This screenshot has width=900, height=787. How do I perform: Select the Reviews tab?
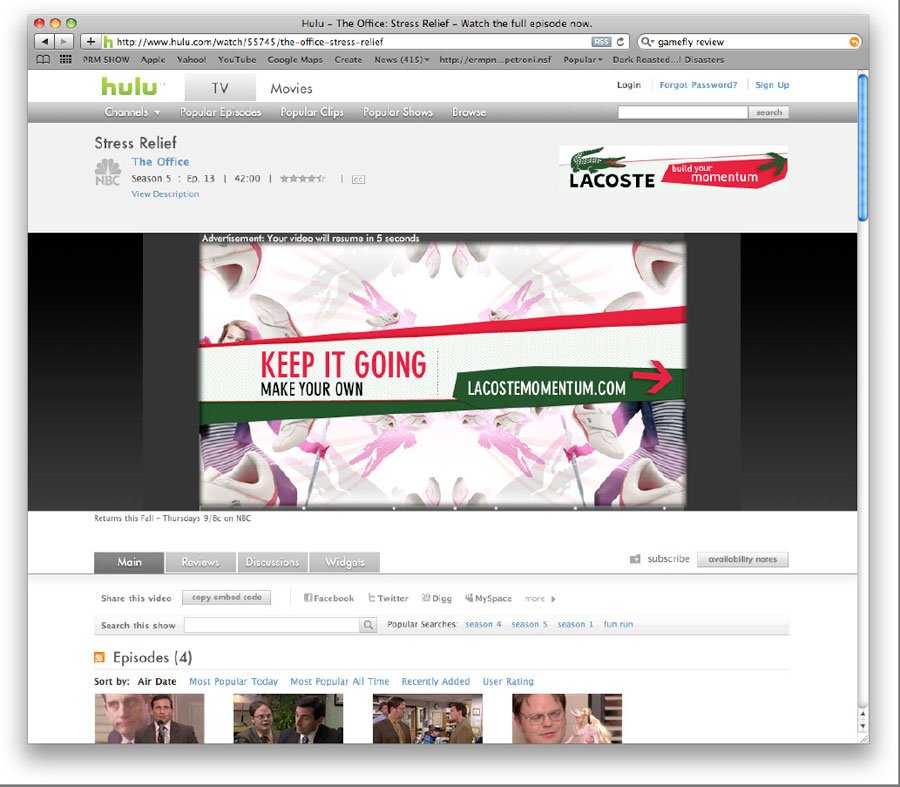[200, 562]
